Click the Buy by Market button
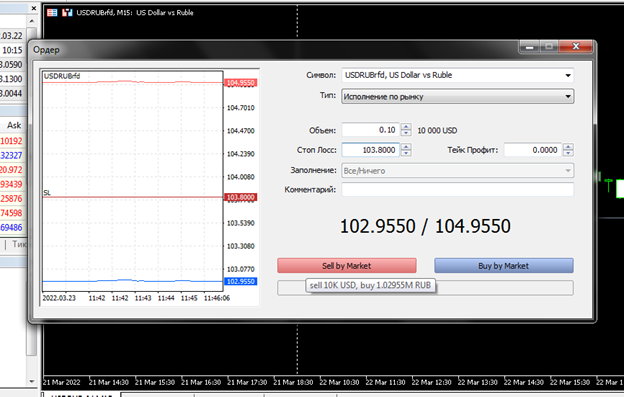 (x=504, y=266)
